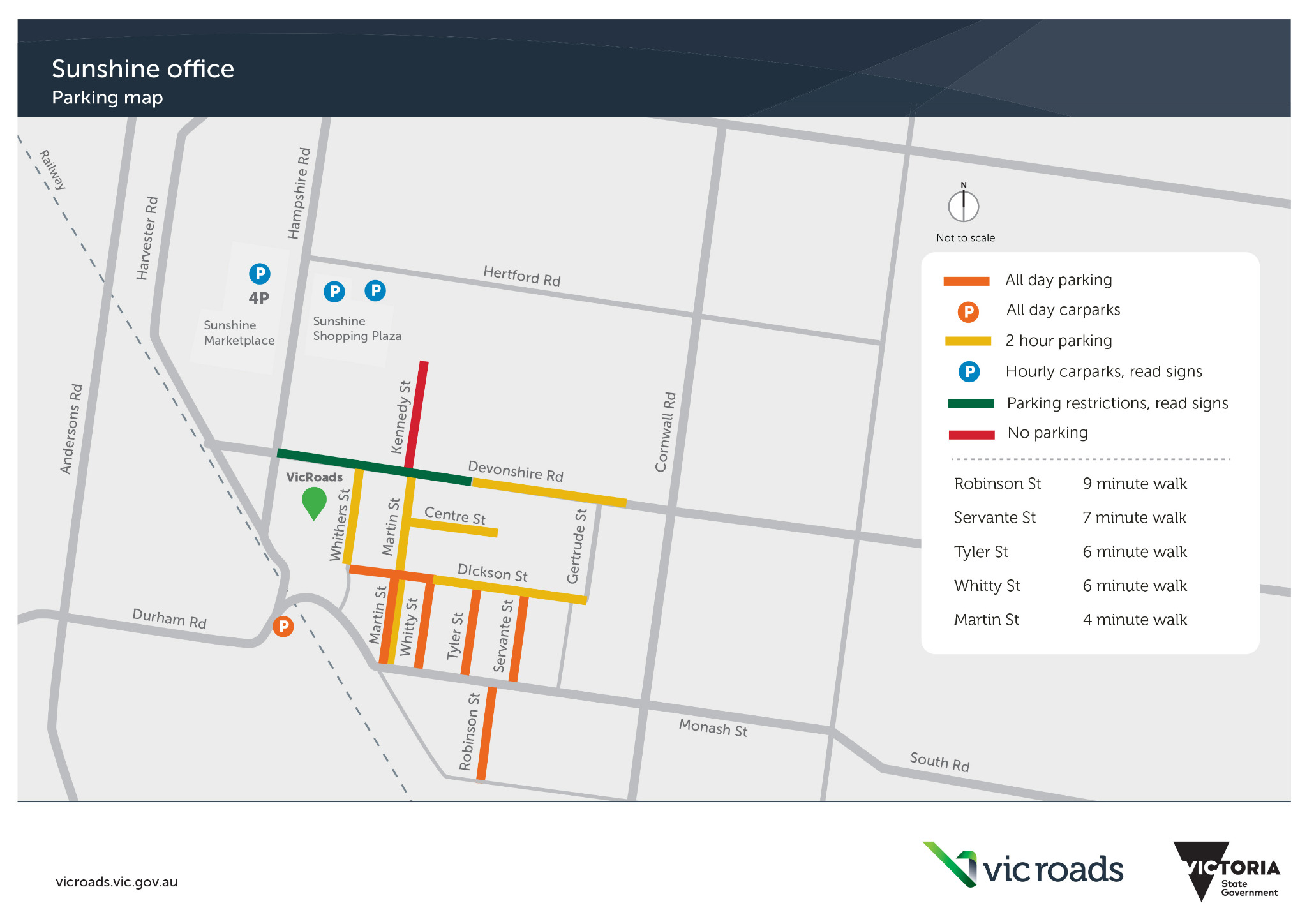Viewport: 1307px width, 924px height.
Task: Click the Cornwall Rd label
Action: (665, 432)
